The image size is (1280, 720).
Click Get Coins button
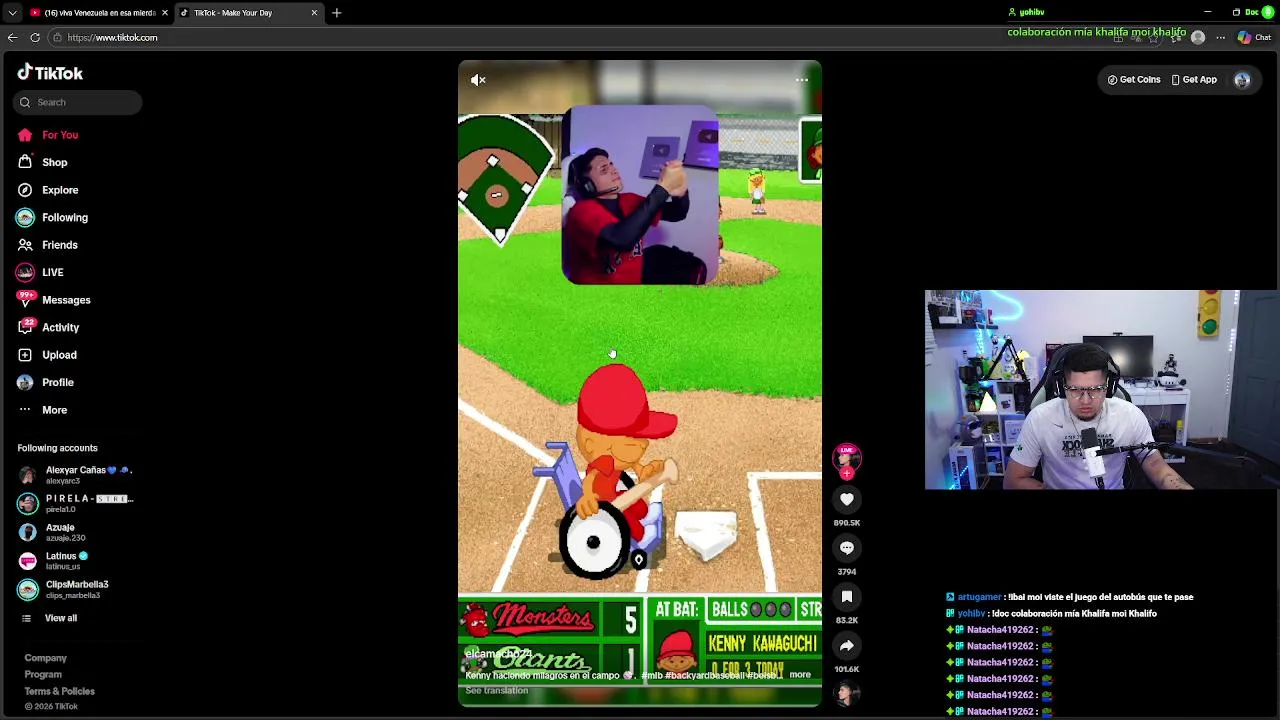tap(1134, 80)
